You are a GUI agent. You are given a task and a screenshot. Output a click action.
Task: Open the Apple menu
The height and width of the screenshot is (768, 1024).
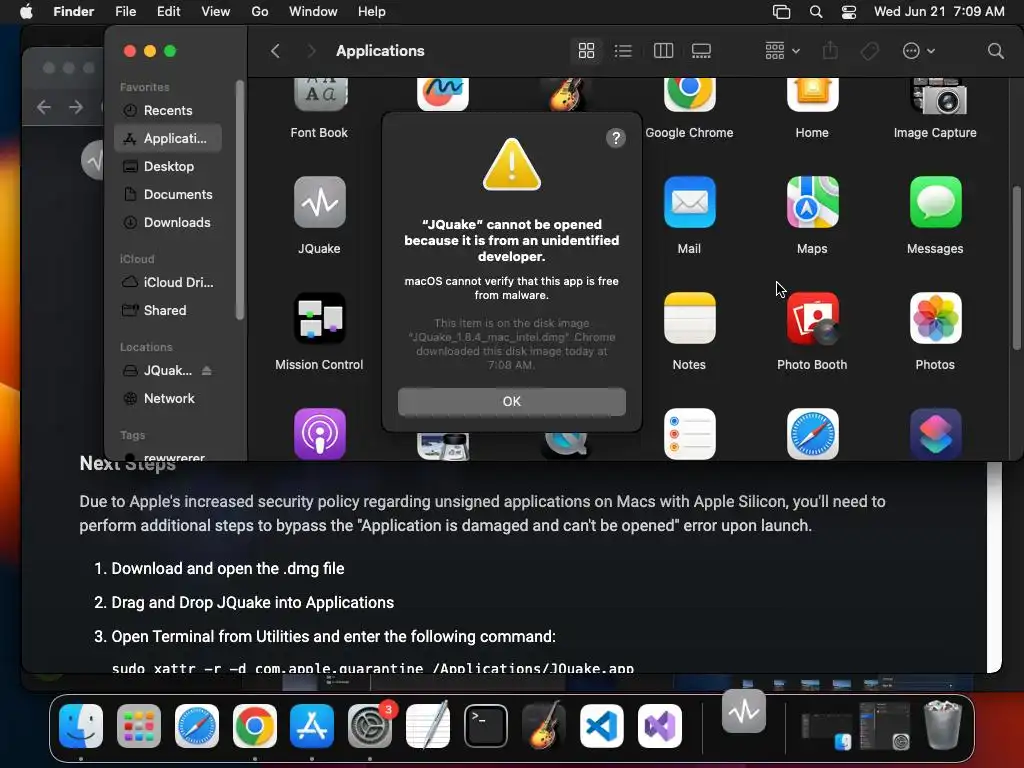(26, 12)
